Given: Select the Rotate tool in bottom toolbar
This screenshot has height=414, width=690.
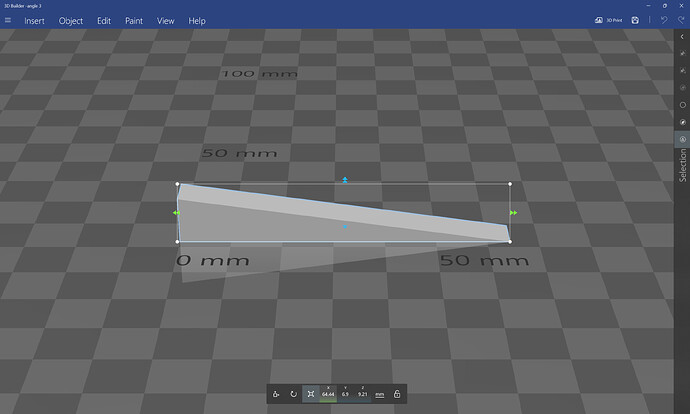Looking at the screenshot, I should point(294,394).
